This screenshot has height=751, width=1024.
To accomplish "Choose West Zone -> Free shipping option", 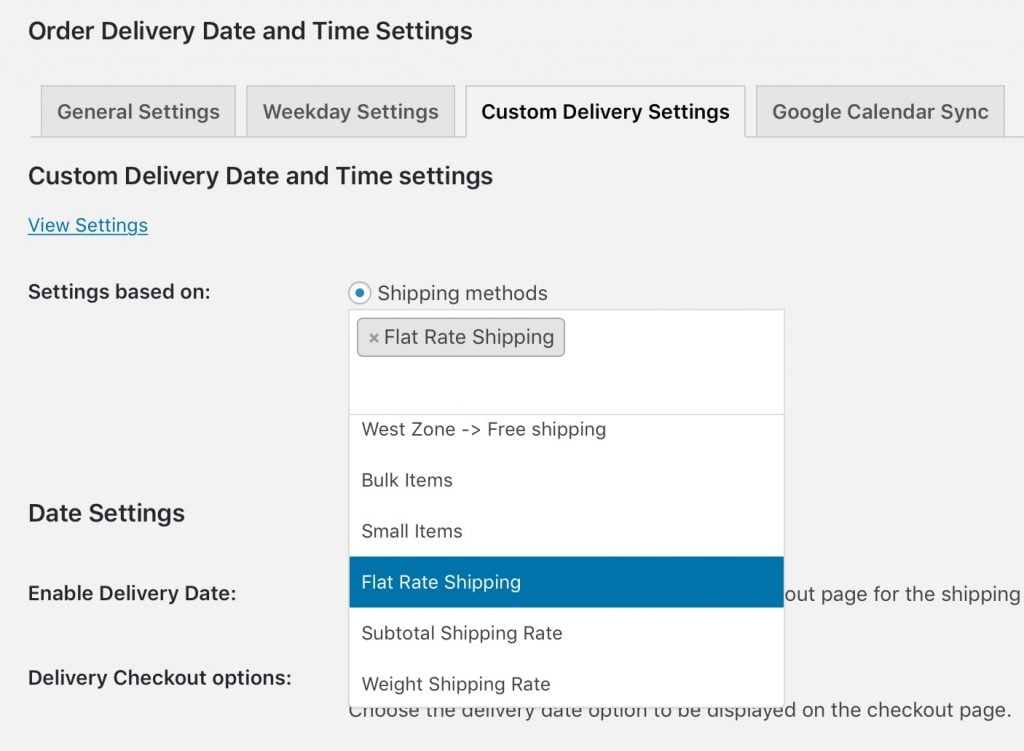I will point(484,429).
